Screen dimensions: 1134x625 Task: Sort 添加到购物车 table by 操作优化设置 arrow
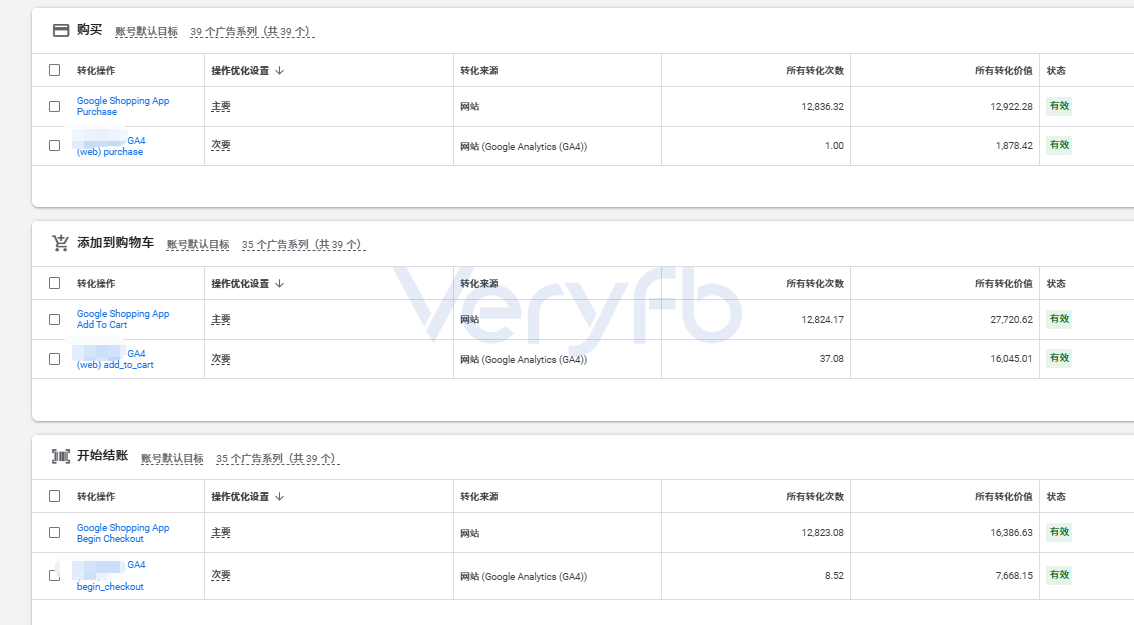(280, 284)
